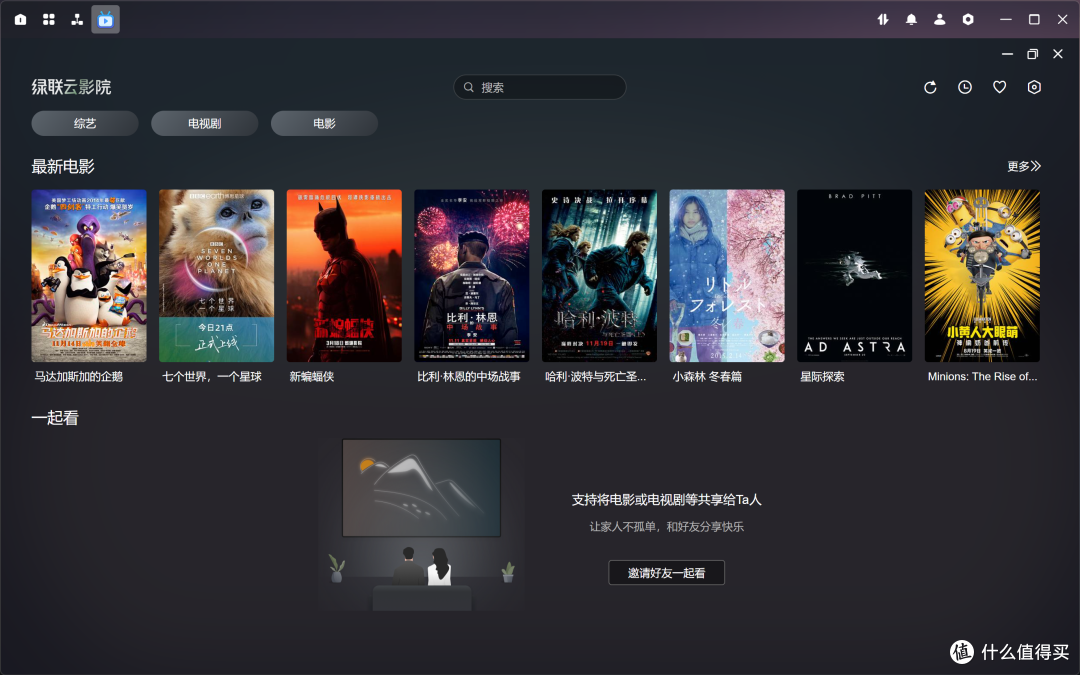The height and width of the screenshot is (675, 1080).
Task: Open the 小森林 Little Forest poster
Action: click(727, 276)
